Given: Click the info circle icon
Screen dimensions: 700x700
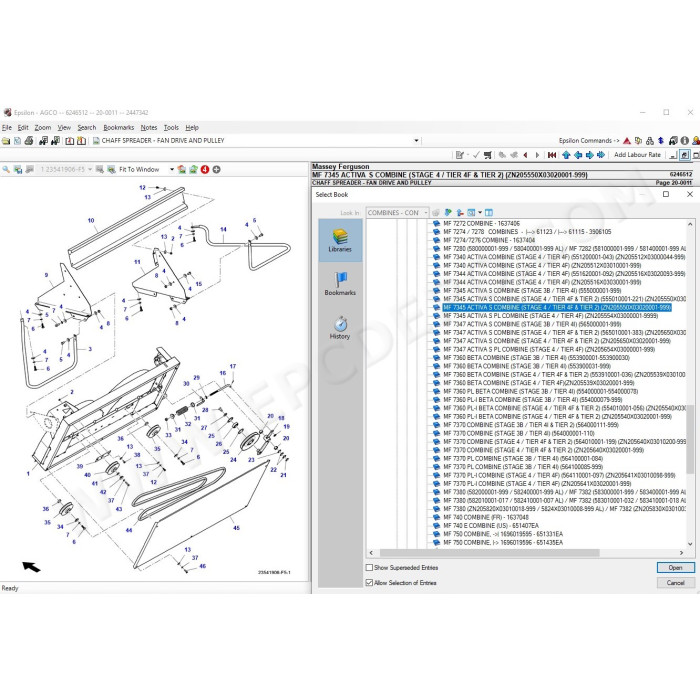Looking at the screenshot, I should 684,141.
